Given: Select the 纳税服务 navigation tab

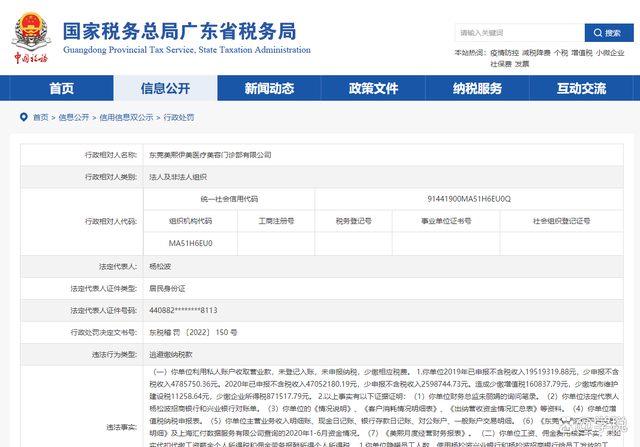Looking at the screenshot, I should click(476, 89).
